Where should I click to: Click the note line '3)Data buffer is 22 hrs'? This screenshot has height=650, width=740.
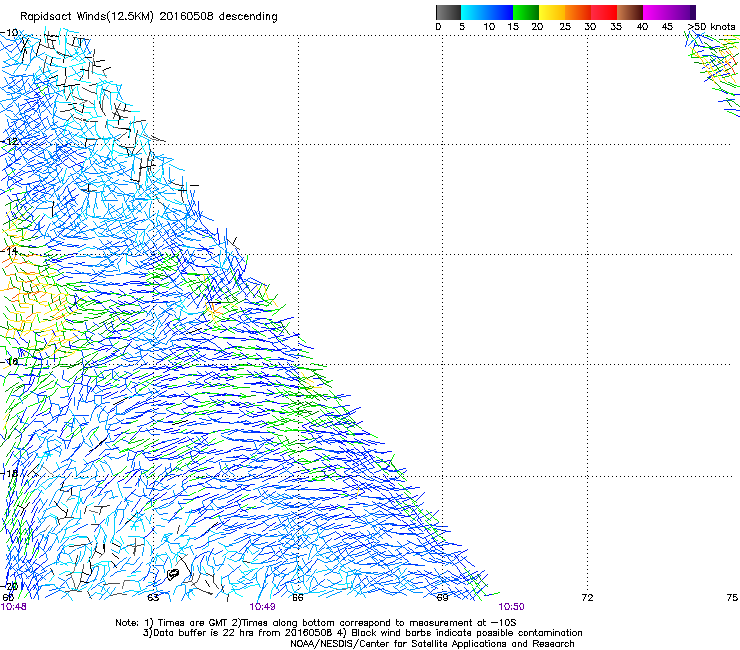pos(362,633)
